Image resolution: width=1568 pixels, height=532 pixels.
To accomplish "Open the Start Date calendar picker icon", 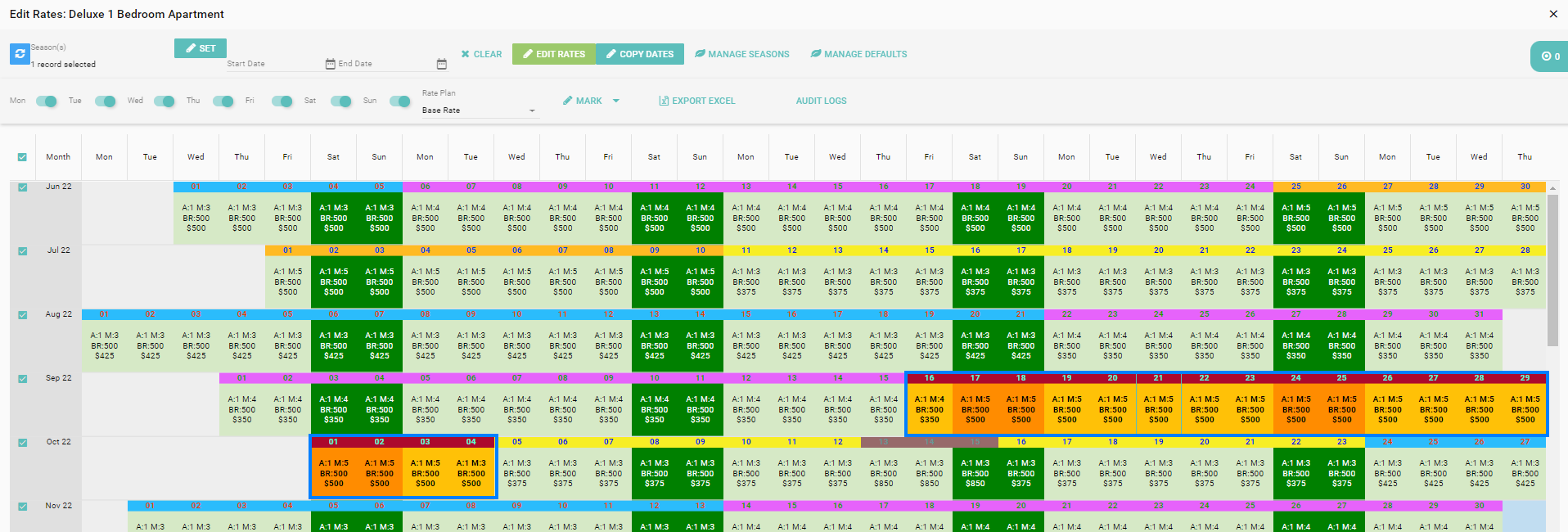I will tap(330, 64).
